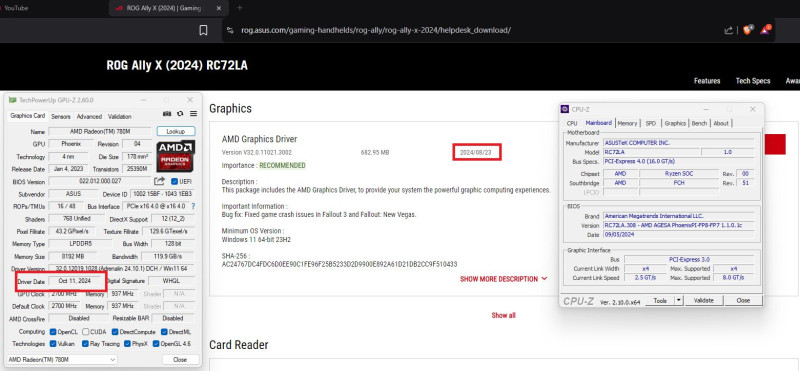The height and width of the screenshot is (371, 800).
Task: Toggle the OpenCL checkbox
Action: pos(53,332)
